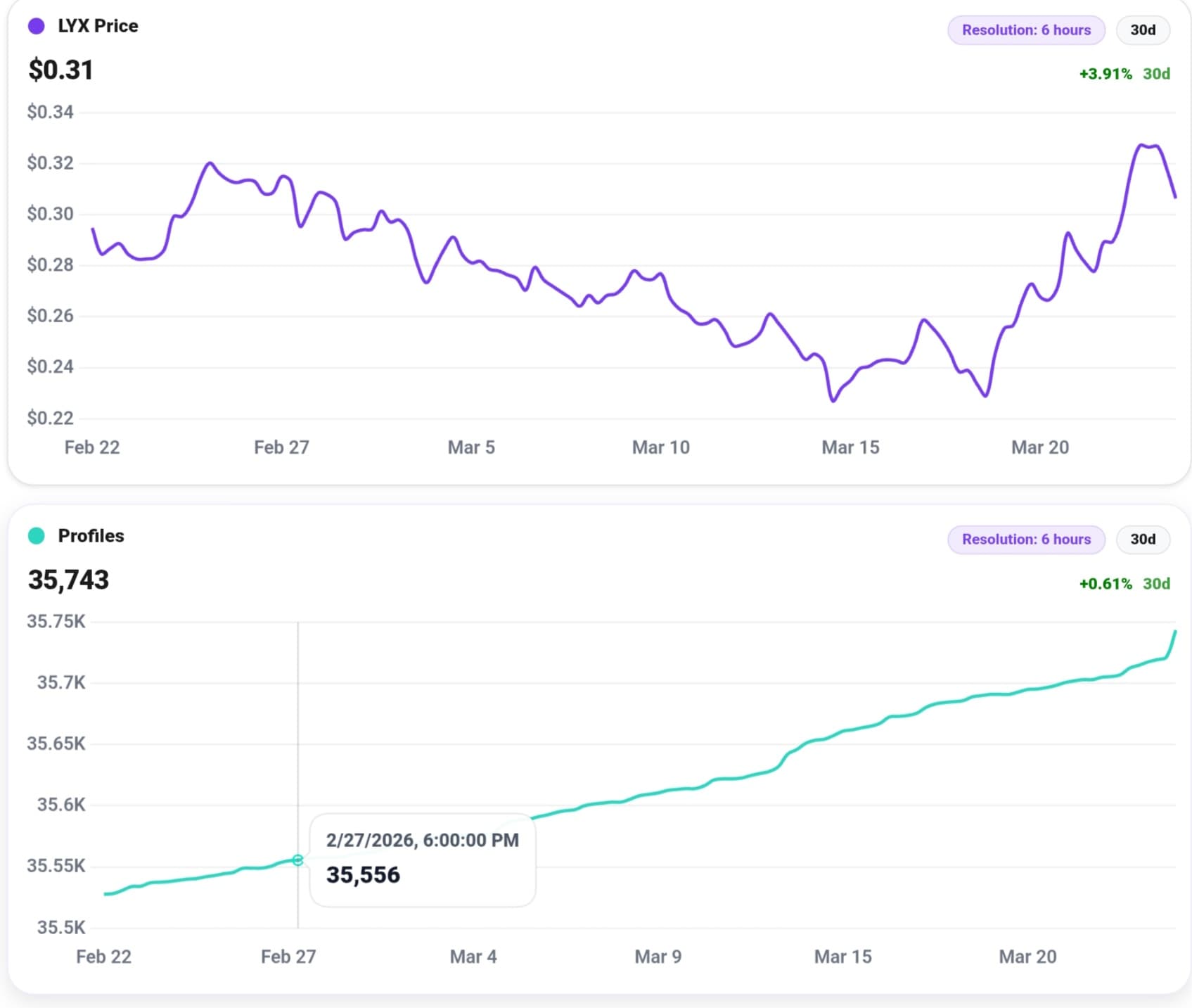The height and width of the screenshot is (1008, 1192).
Task: Click Feb 27 on Profiles chart x-axis
Action: 288,957
